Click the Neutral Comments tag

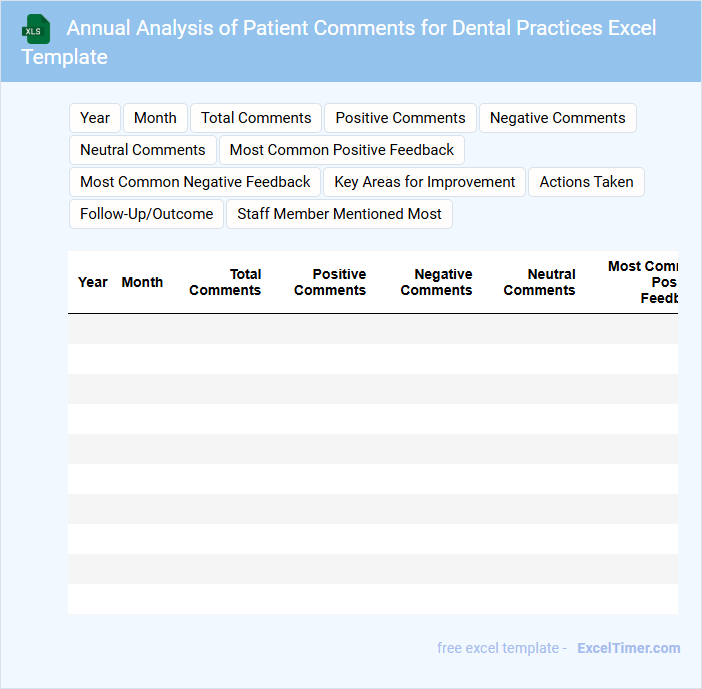(x=143, y=150)
